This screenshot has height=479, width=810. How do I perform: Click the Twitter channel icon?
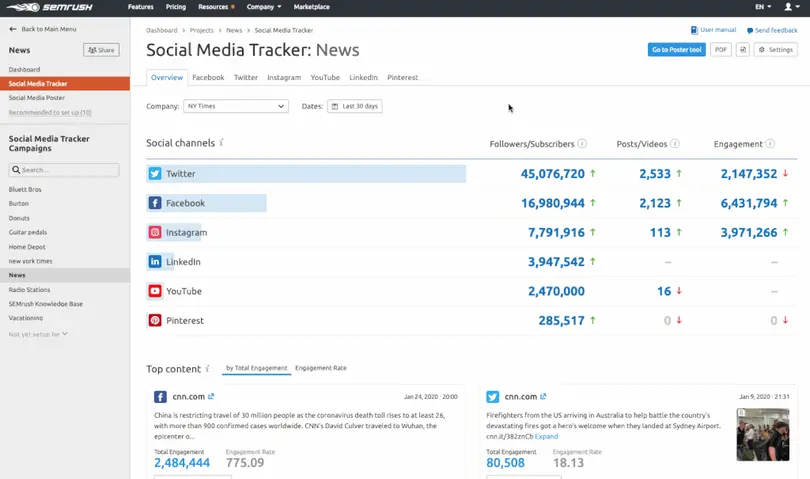coord(155,174)
